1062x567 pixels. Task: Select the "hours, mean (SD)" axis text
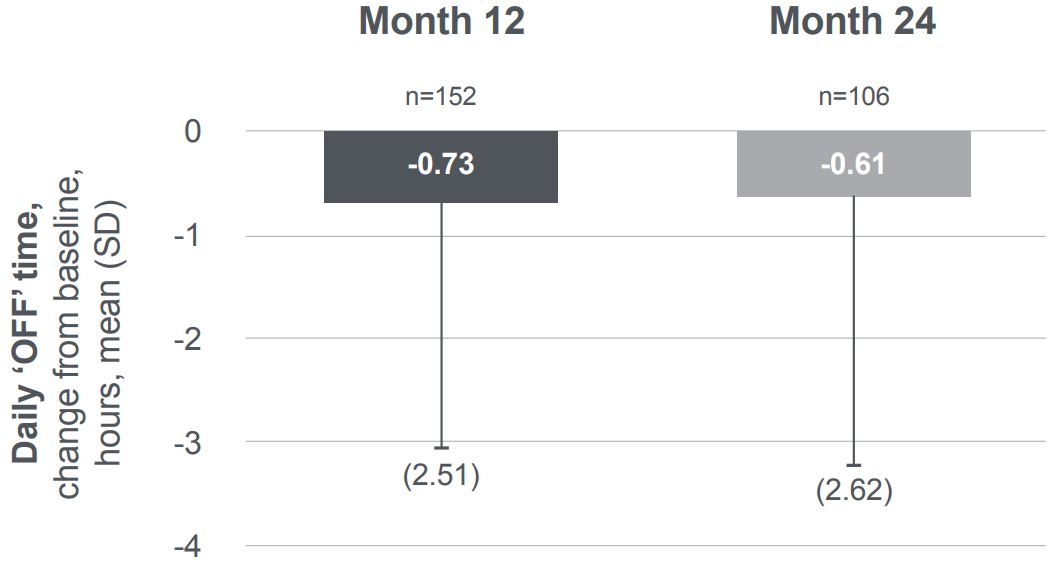tap(109, 331)
